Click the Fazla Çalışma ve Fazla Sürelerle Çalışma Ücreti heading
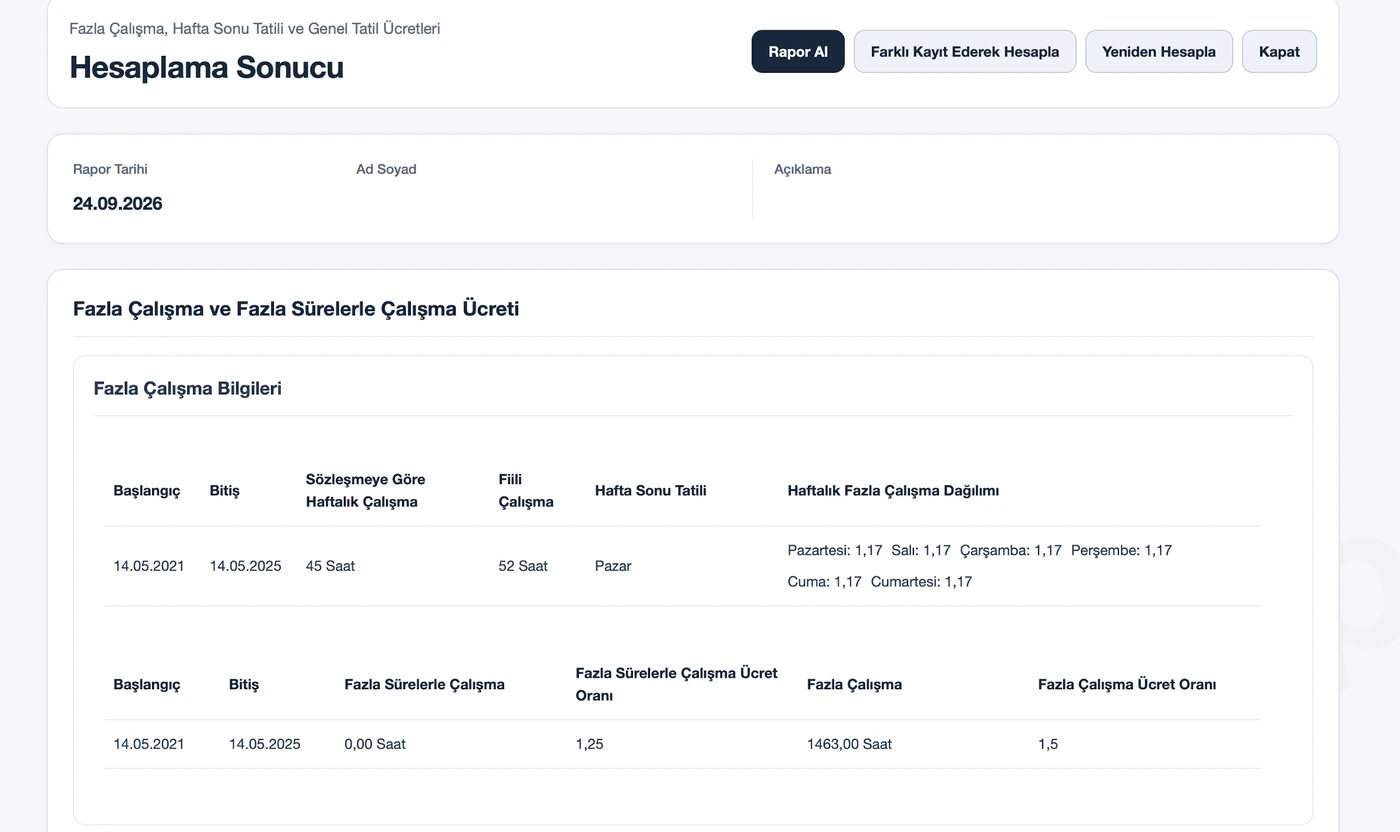Screen dimensions: 1400x832 296,309
